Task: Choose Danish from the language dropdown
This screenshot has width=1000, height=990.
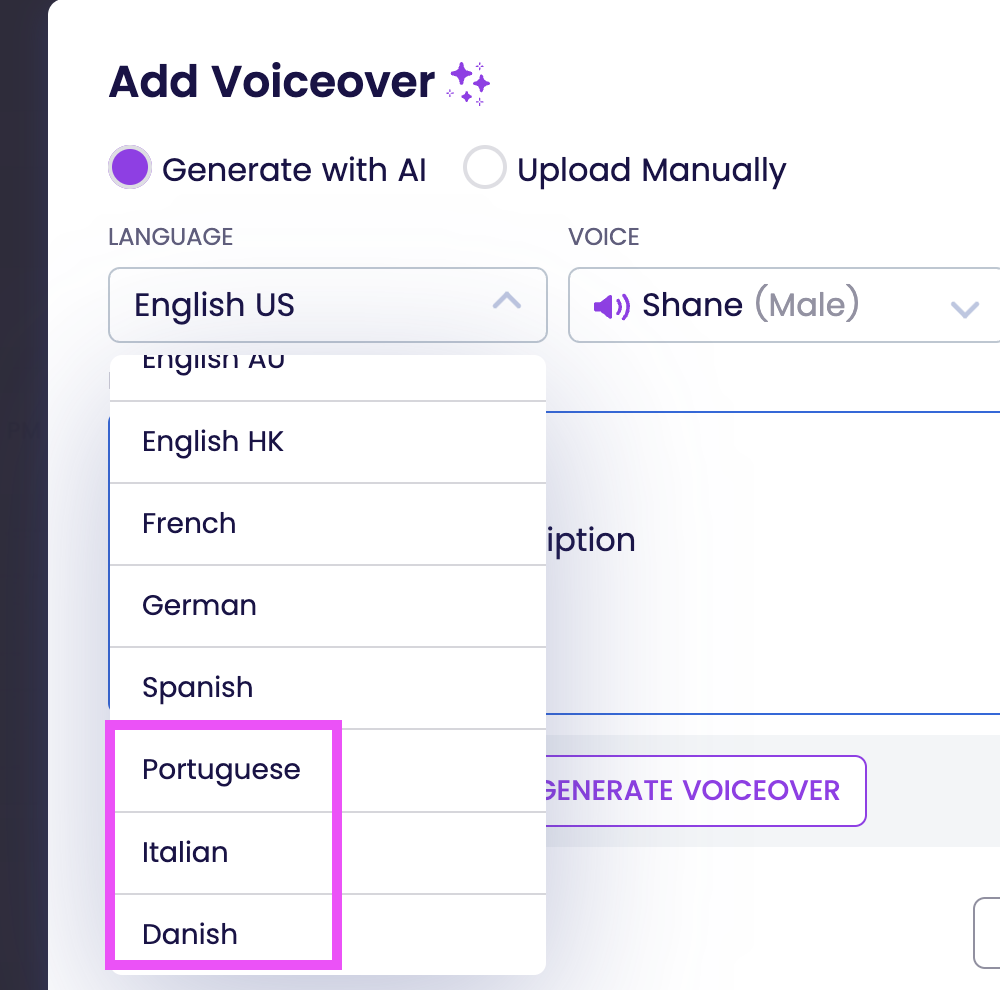Action: 328,935
